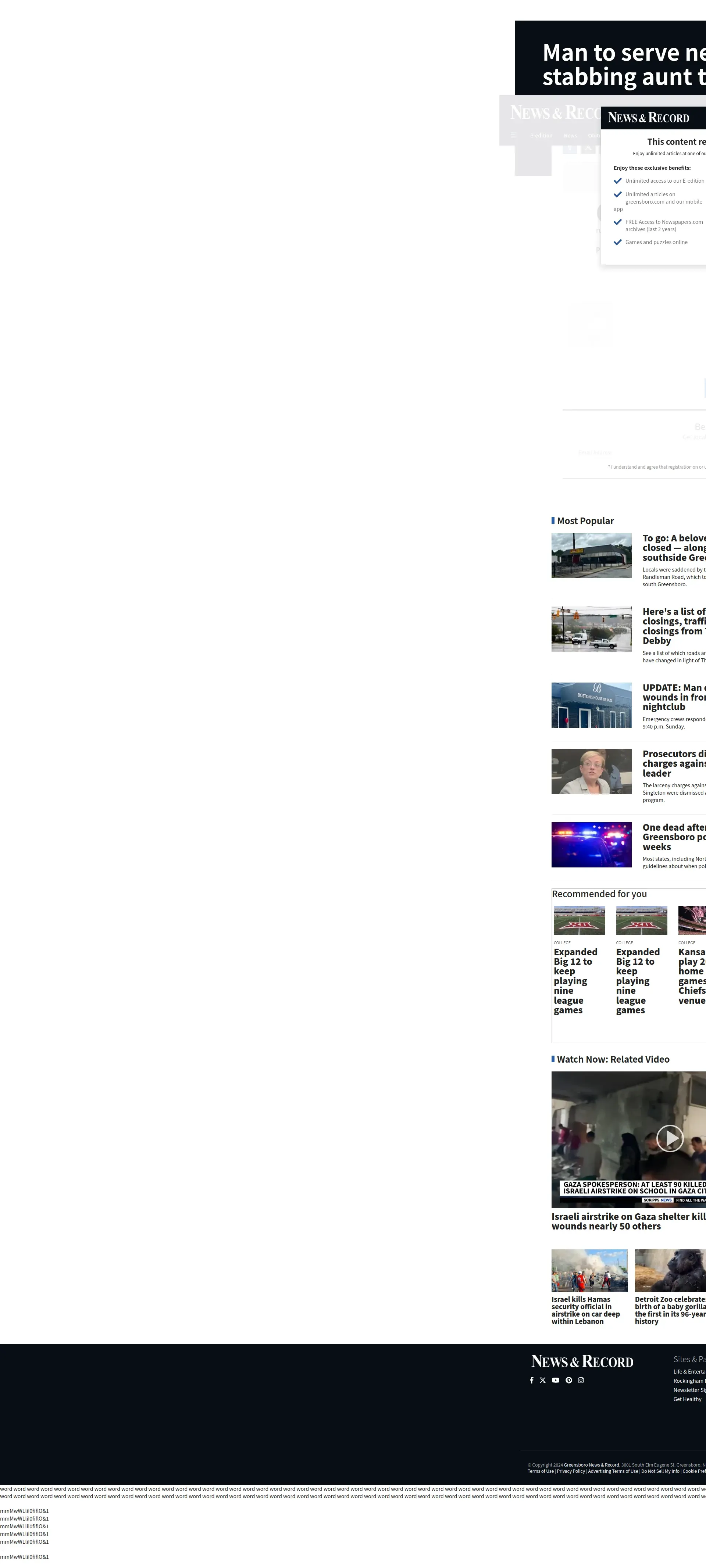
Task: Open the Get Healthy footer link
Action: [687, 1399]
